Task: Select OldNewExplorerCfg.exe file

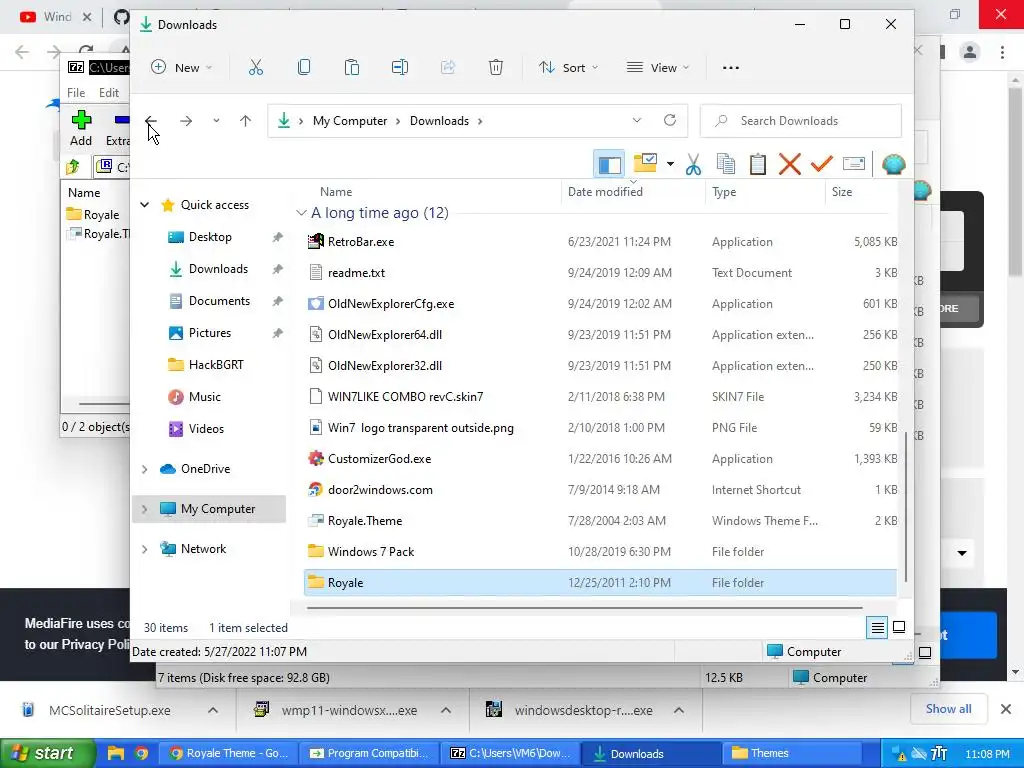Action: pos(600,304)
